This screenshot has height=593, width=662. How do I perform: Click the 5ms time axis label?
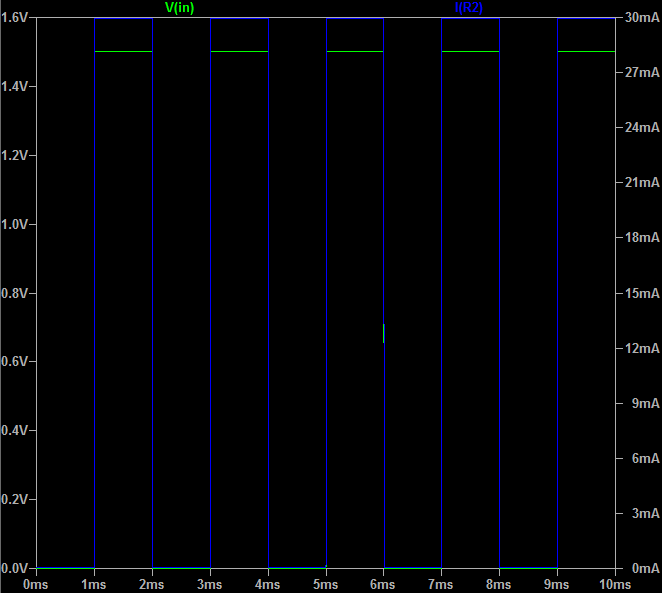[x=326, y=583]
